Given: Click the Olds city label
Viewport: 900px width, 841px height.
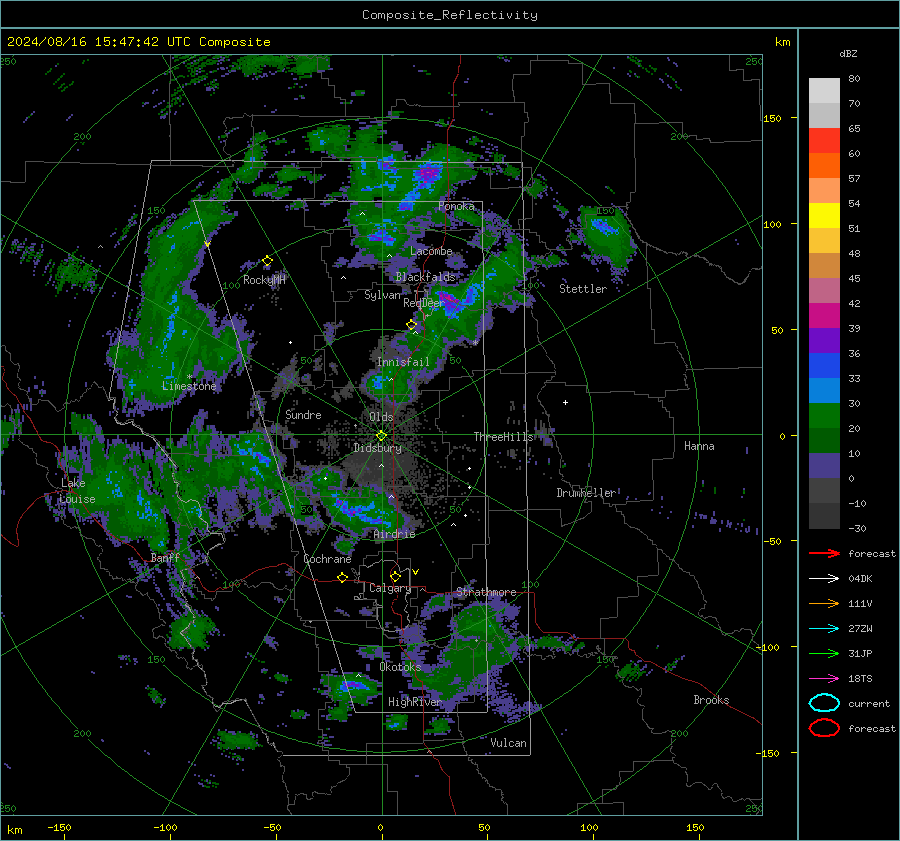Looking at the screenshot, I should pyautogui.click(x=381, y=417).
